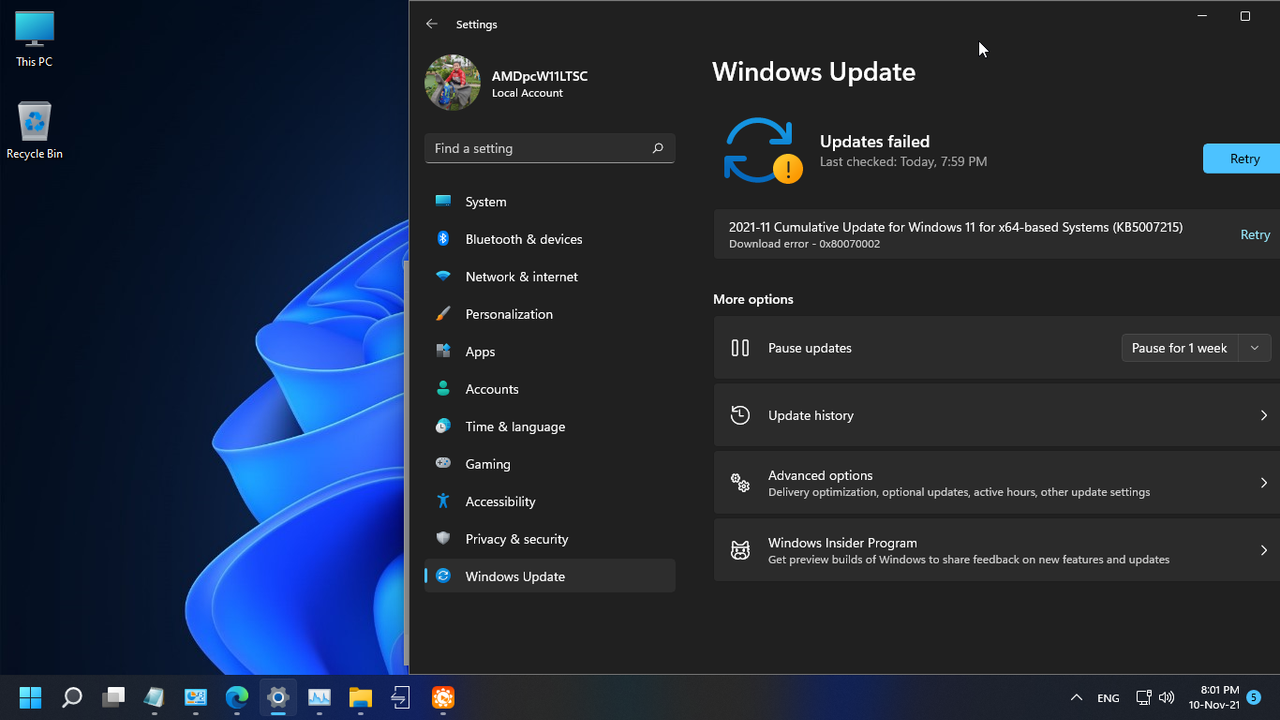Click the Network & internet globe icon
1280x720 pixels.
443,276
